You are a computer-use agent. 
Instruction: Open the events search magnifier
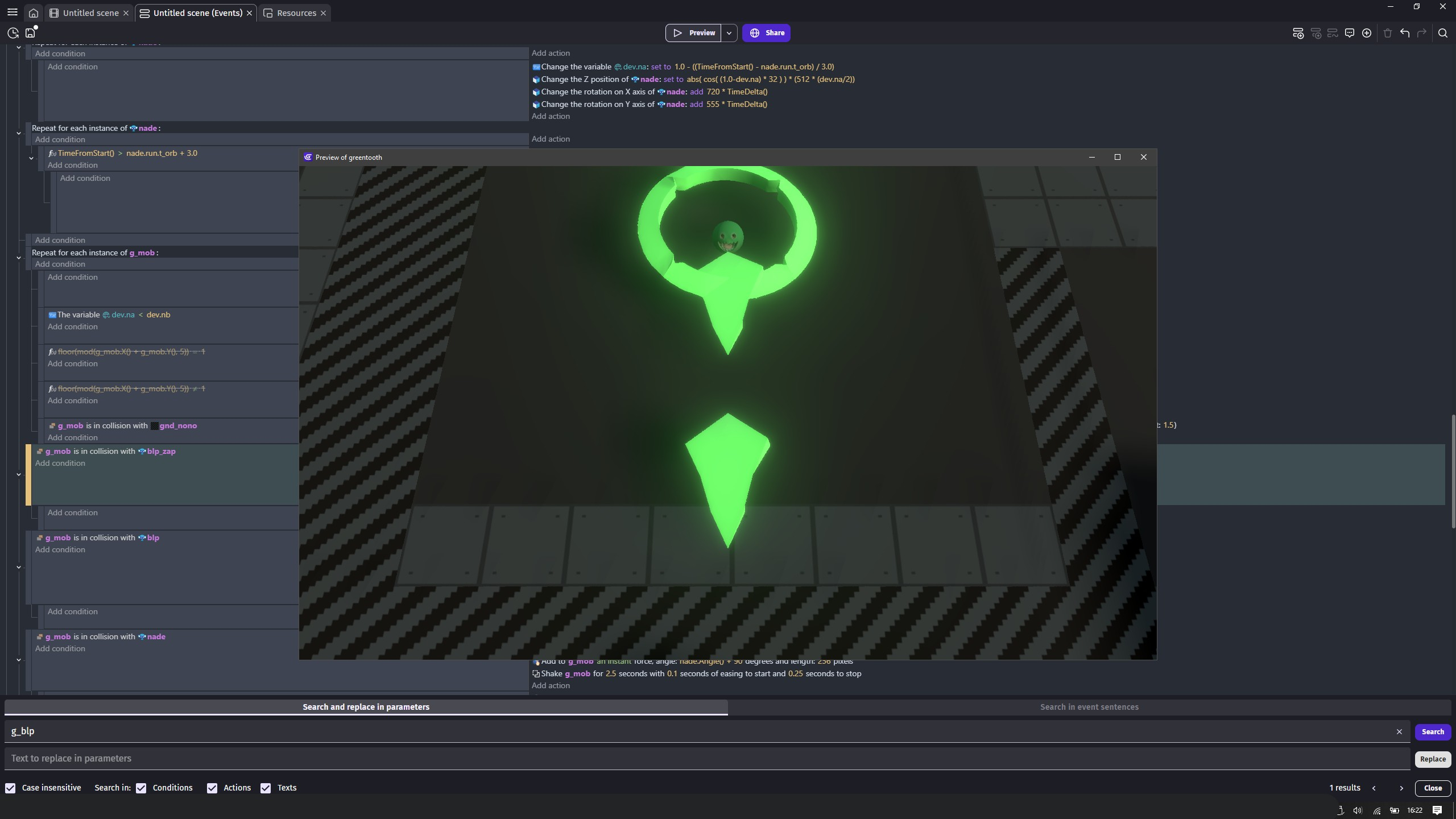(1443, 33)
